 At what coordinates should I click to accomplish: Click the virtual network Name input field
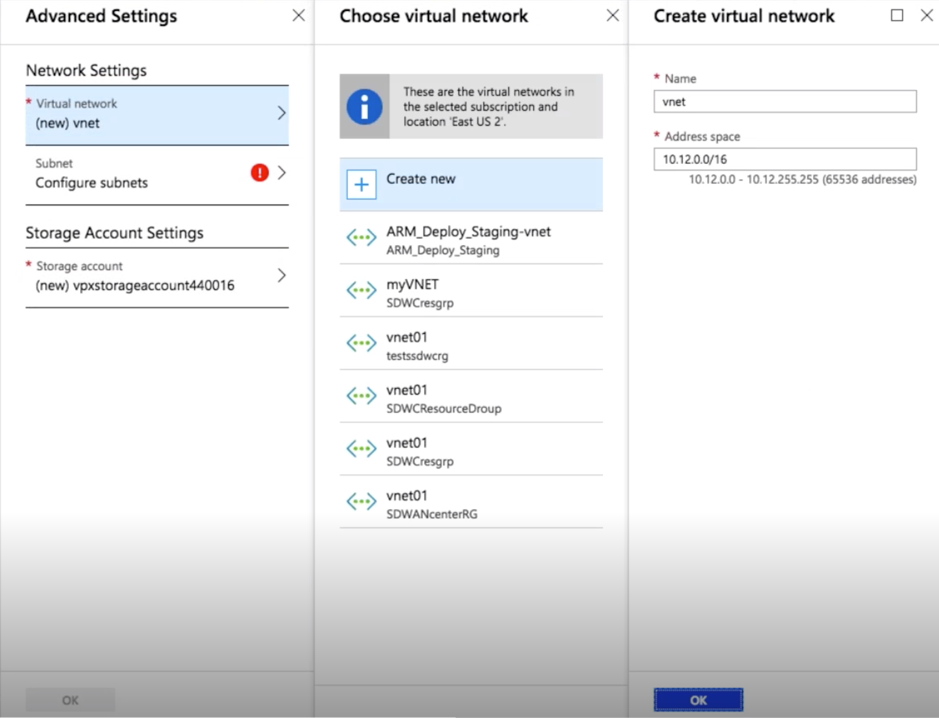(784, 101)
